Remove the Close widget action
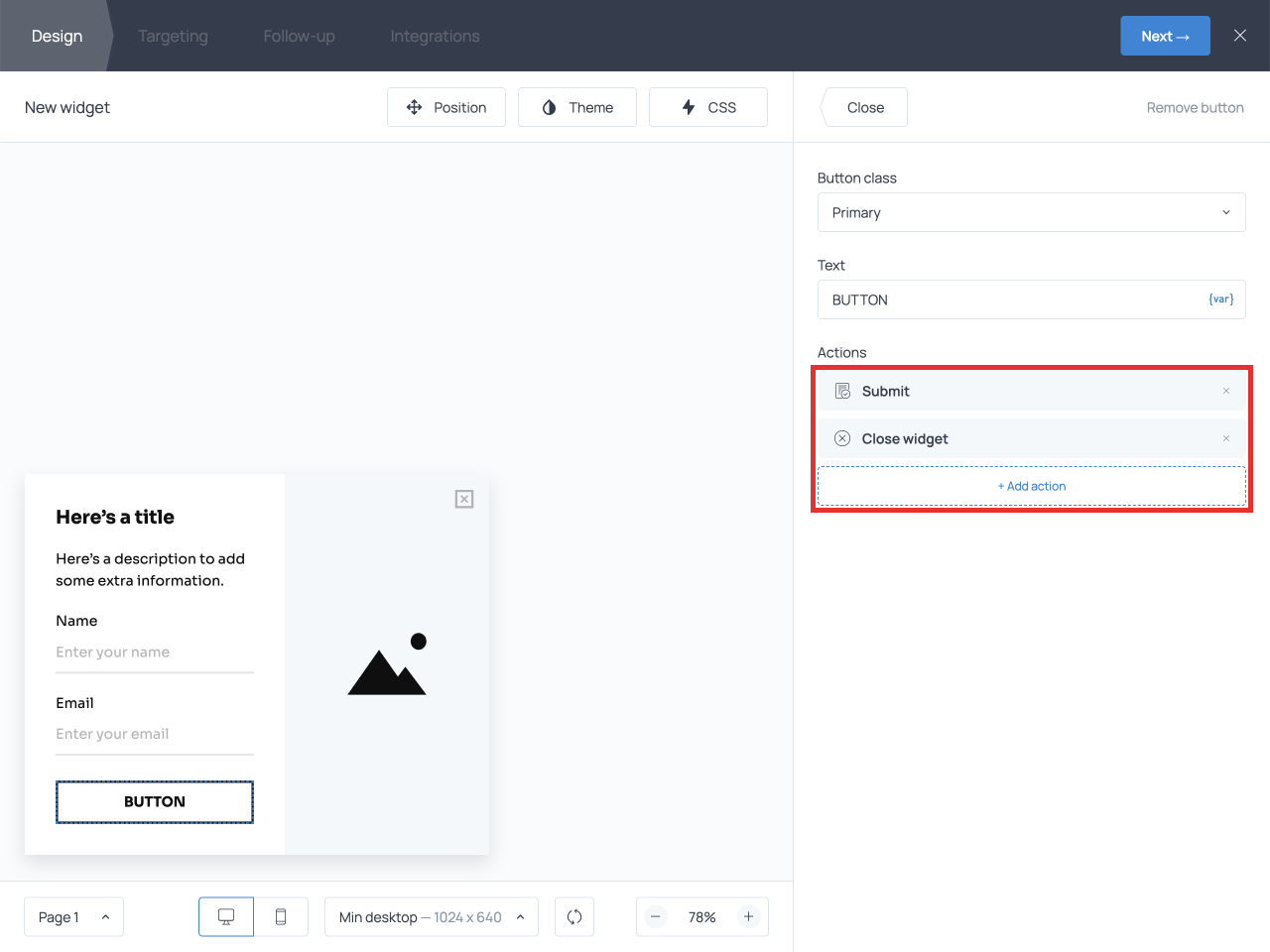The height and width of the screenshot is (952, 1270). (x=1226, y=438)
